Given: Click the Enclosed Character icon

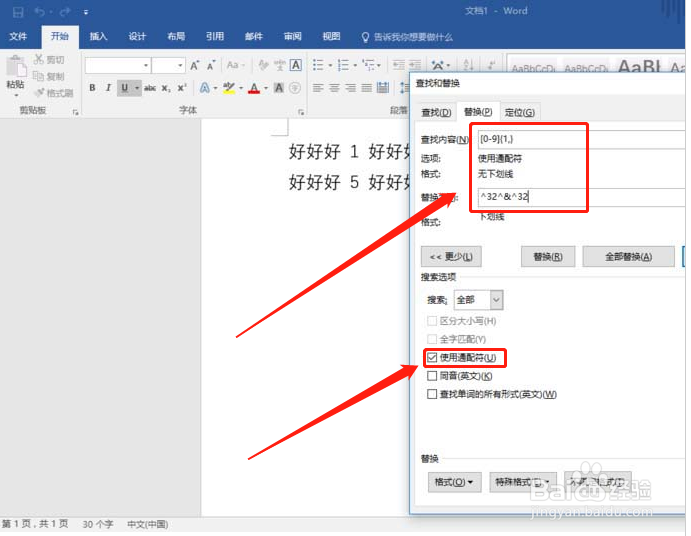Looking at the screenshot, I should point(295,88).
